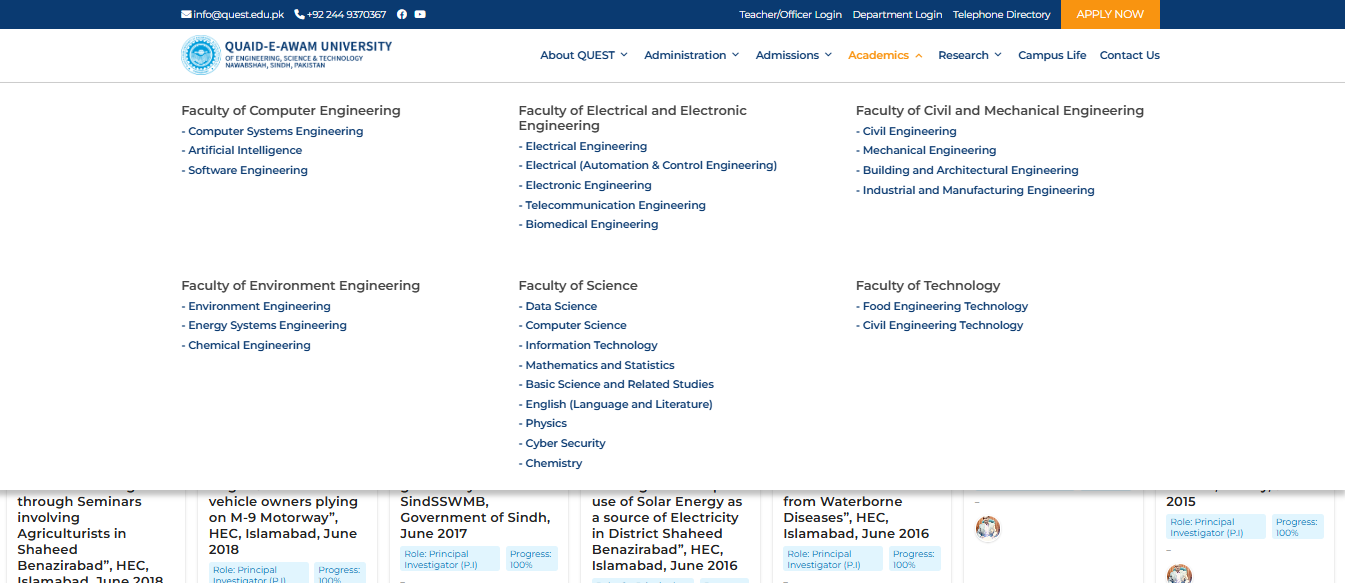Screen dimensions: 1345x583
Task: Expand the About QUEST dropdown
Action: (583, 55)
